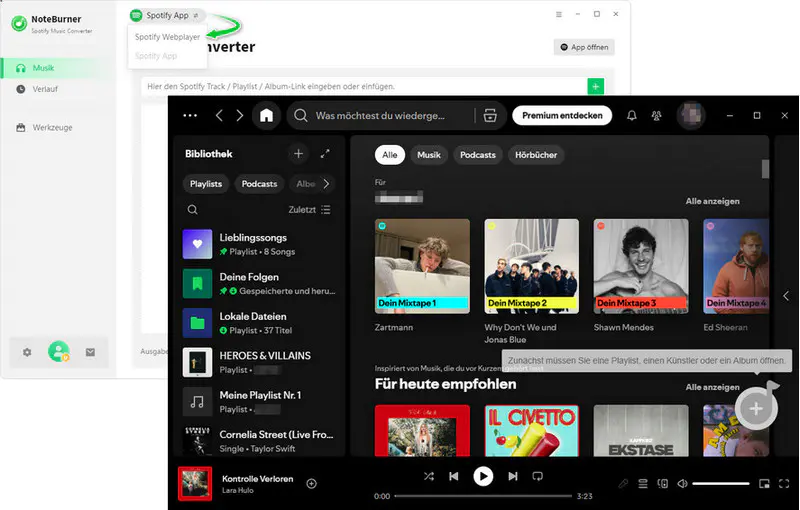
Task: Open Musik section in NoteBurner sidebar
Action: point(57,68)
